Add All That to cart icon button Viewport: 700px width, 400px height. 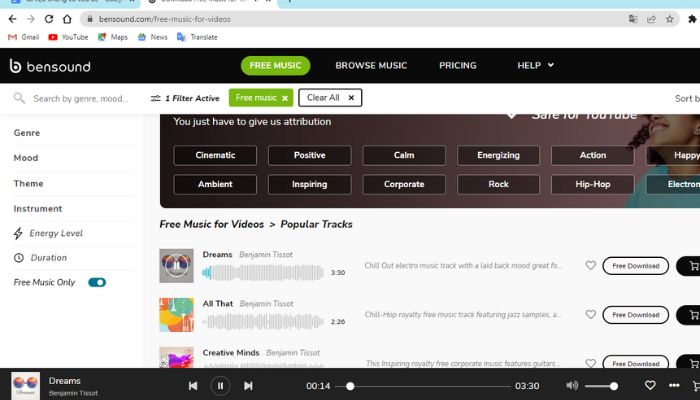coord(690,315)
